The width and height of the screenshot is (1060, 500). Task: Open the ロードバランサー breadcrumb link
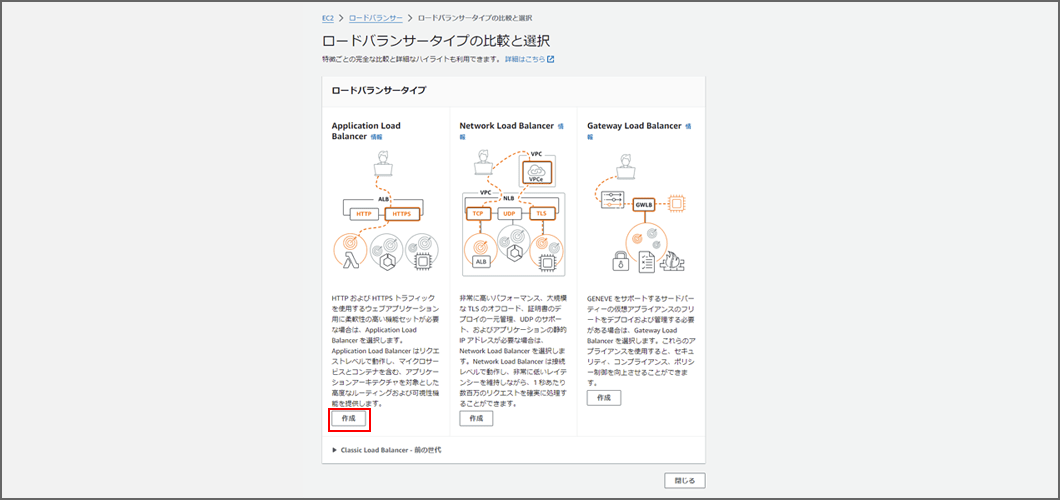click(376, 17)
